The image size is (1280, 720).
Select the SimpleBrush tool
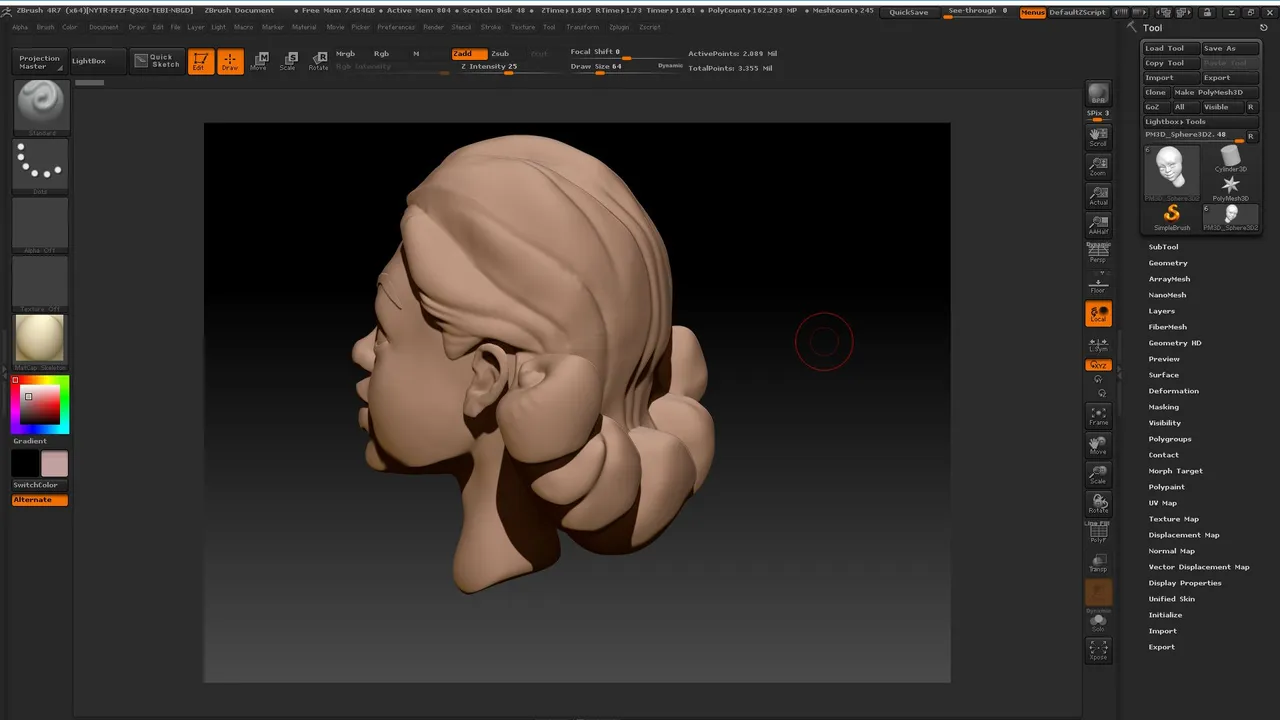(x=1172, y=217)
